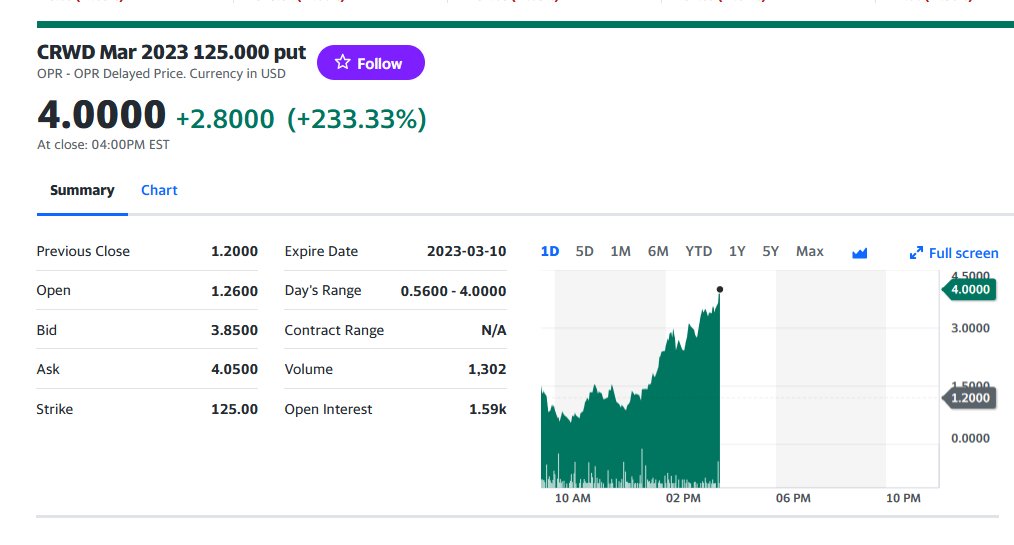Viewport: 1014px width, 545px height.
Task: Click the green 4.0000 price marker
Action: pyautogui.click(x=969, y=289)
